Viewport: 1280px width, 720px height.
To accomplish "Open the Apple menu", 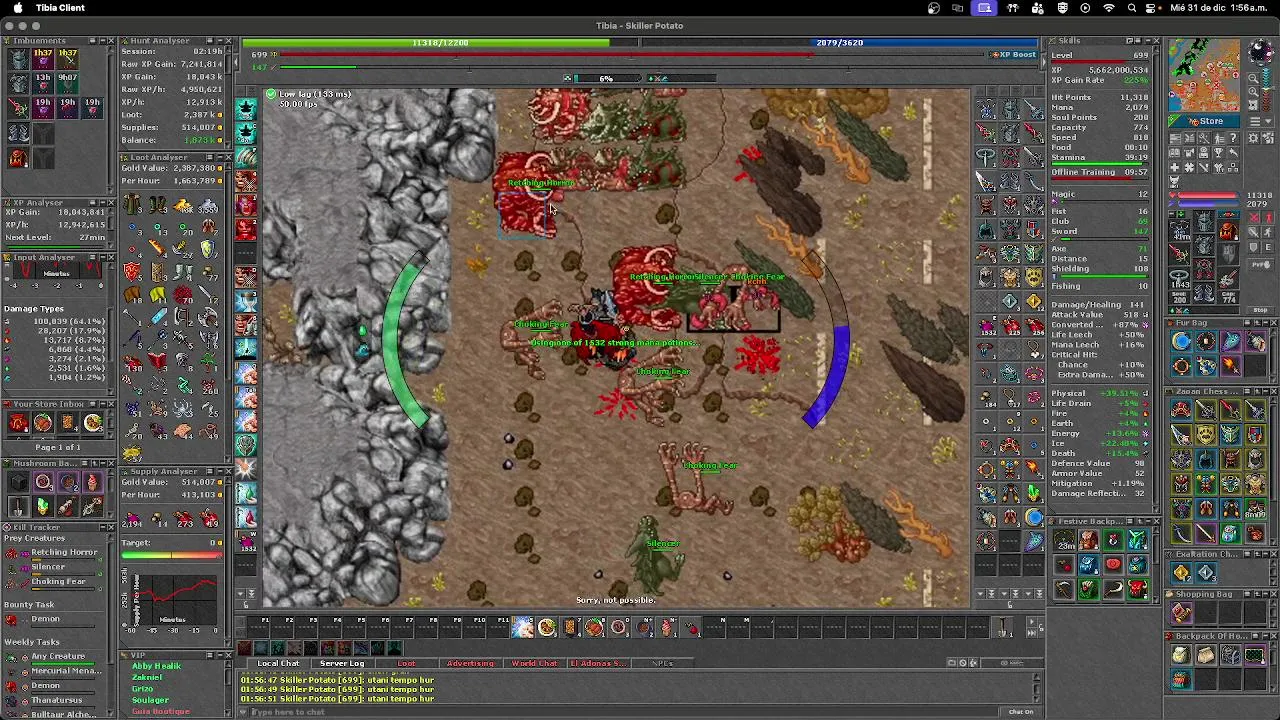I will click(x=17, y=8).
